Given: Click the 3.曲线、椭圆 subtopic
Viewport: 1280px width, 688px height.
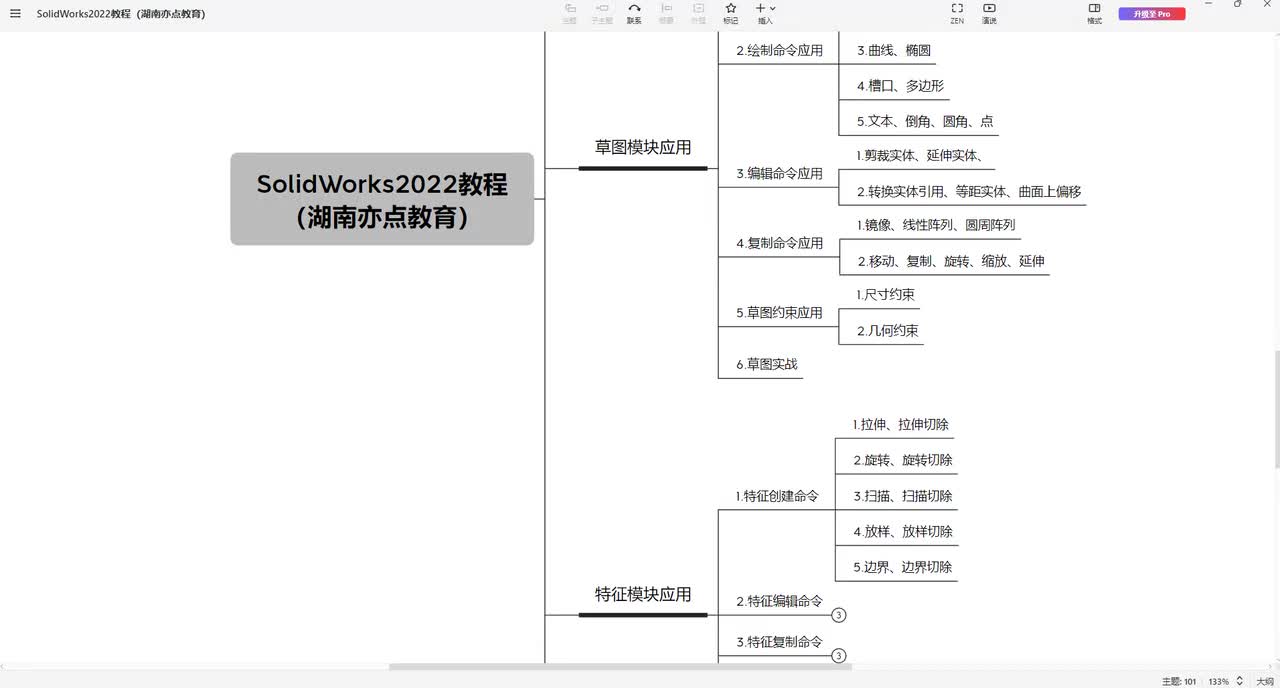Looking at the screenshot, I should 894,50.
